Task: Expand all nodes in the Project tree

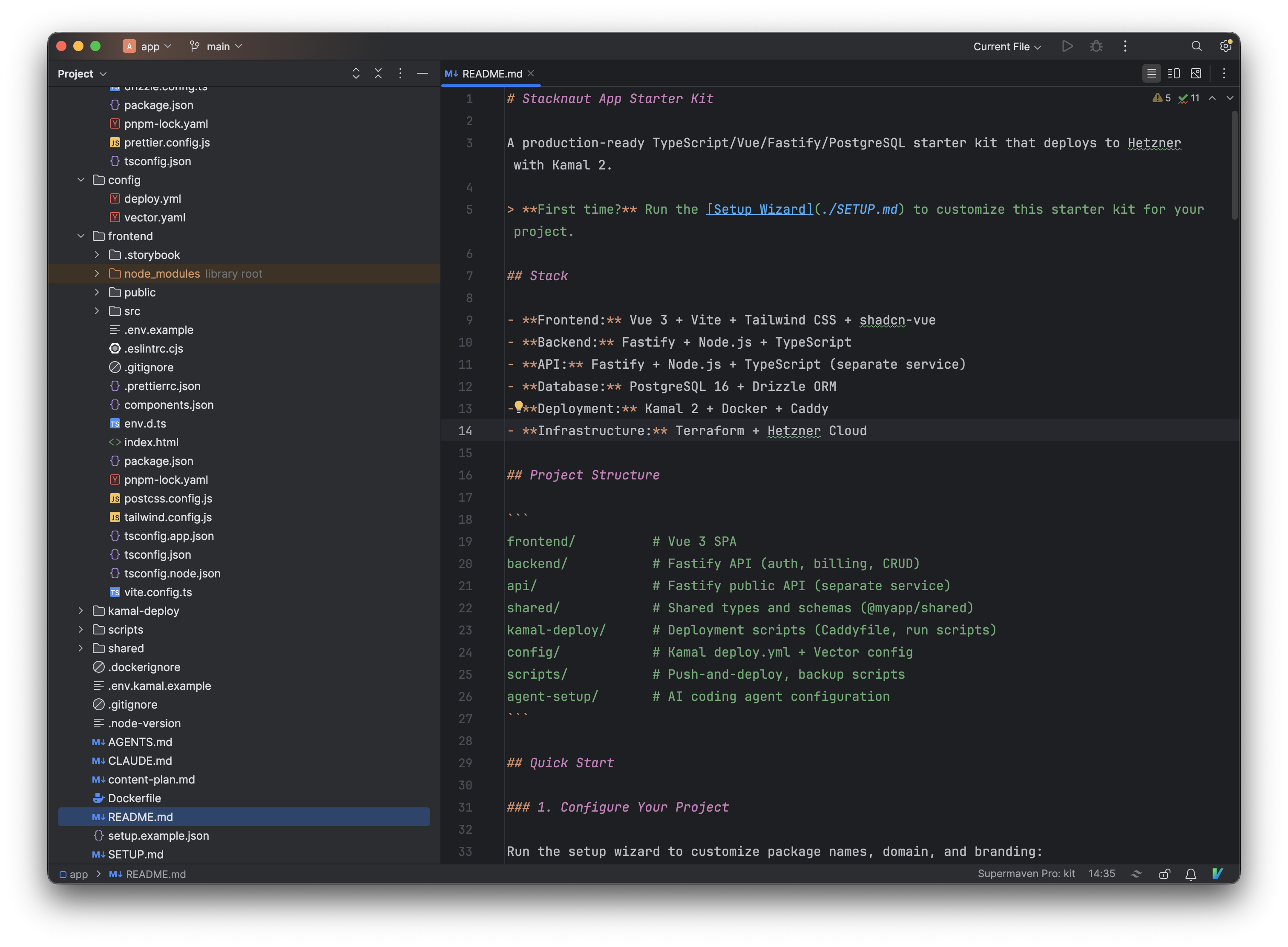Action: pos(356,73)
